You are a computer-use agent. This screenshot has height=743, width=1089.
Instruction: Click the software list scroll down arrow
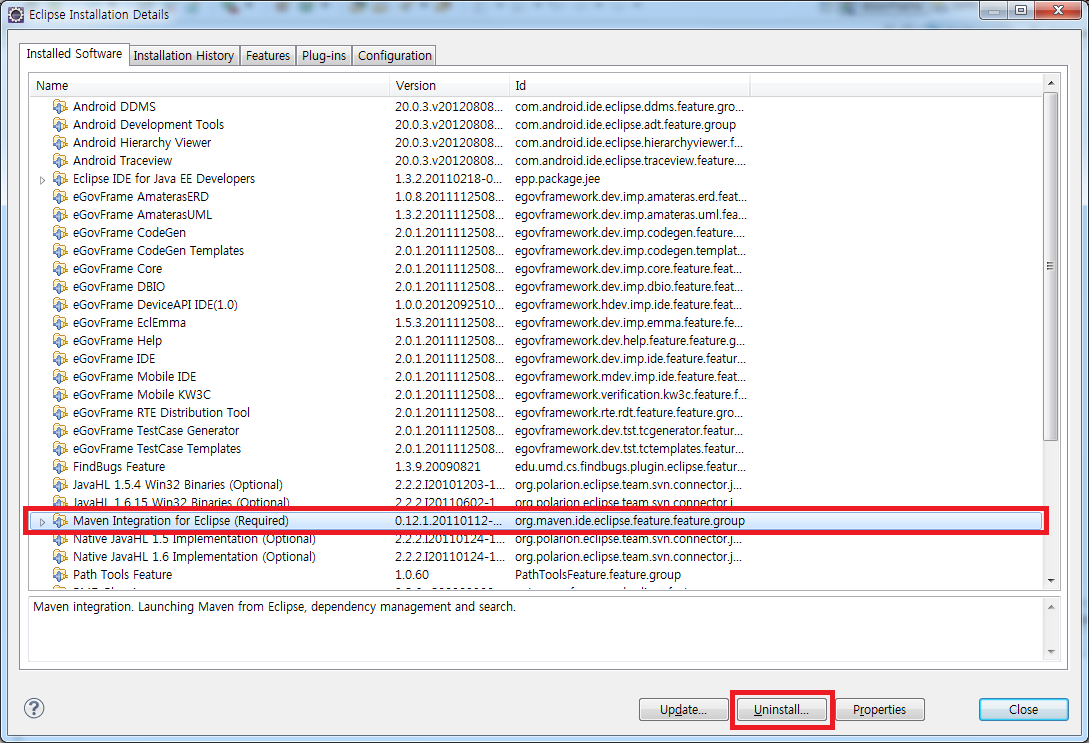point(1050,580)
